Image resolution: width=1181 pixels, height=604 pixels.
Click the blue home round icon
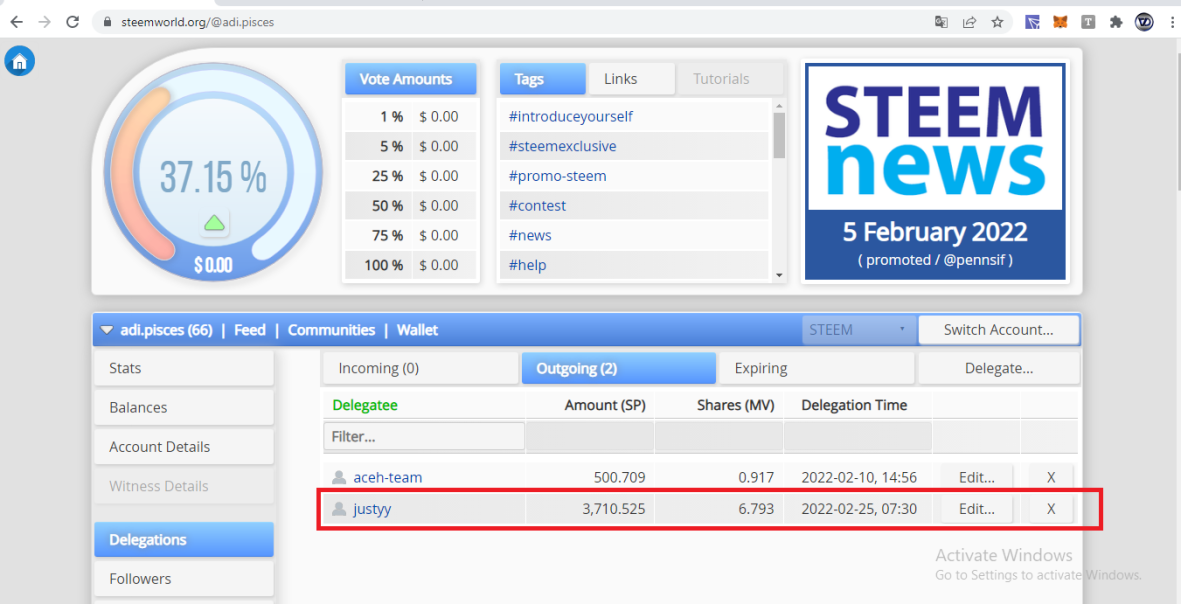[x=20, y=61]
